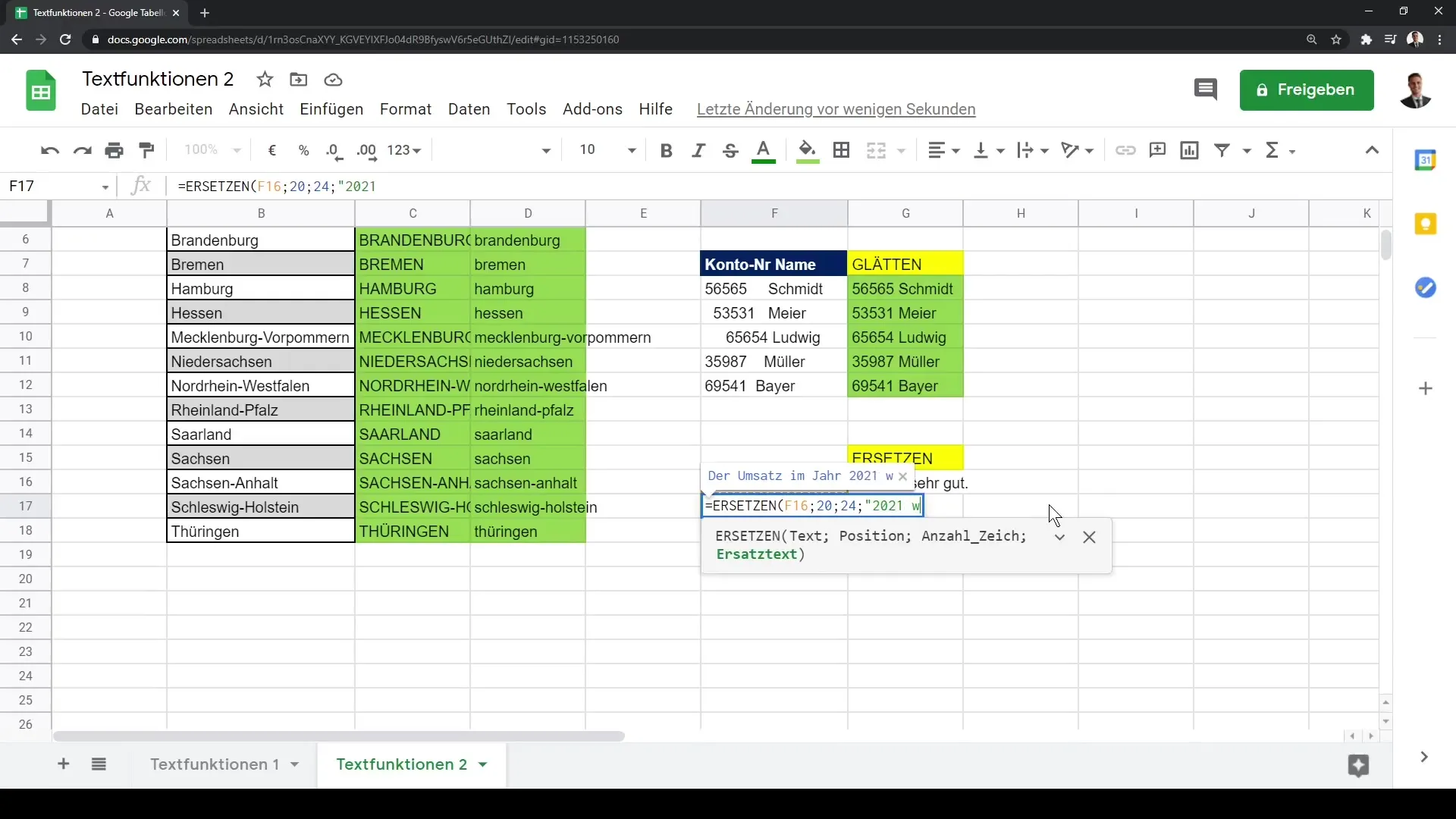Format as currency with euro icon

click(272, 150)
